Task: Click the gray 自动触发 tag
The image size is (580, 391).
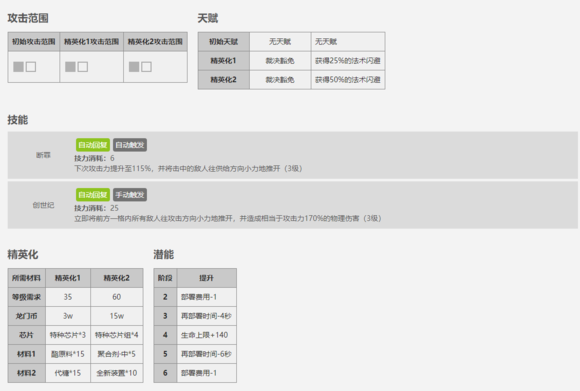Action: 130,145
